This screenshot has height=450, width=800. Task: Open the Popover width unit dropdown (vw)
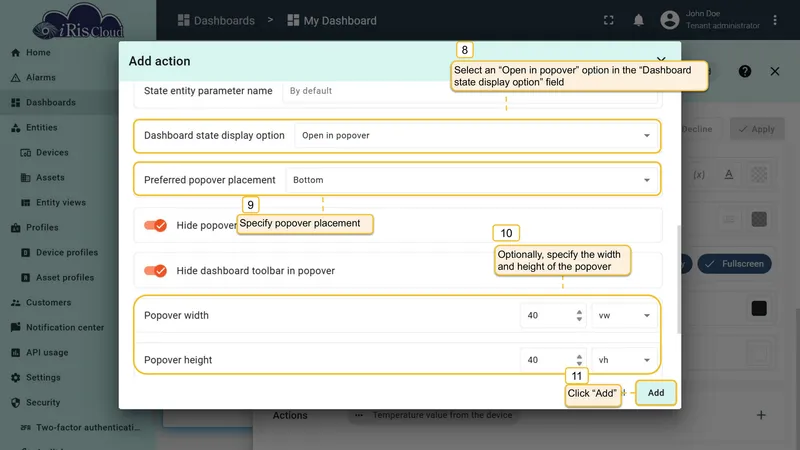click(x=624, y=315)
